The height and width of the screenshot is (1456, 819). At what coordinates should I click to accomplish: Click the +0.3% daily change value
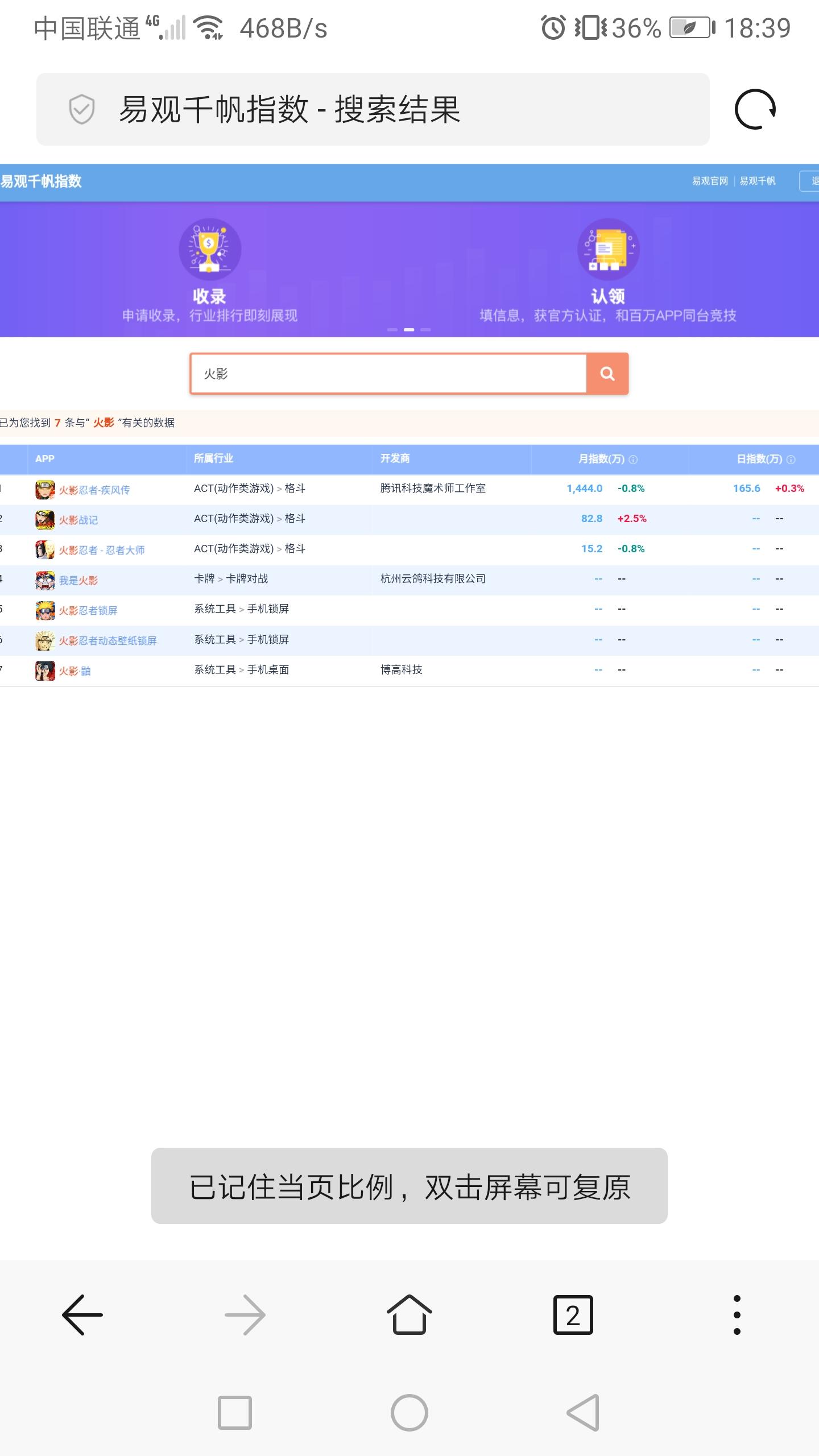coord(789,489)
